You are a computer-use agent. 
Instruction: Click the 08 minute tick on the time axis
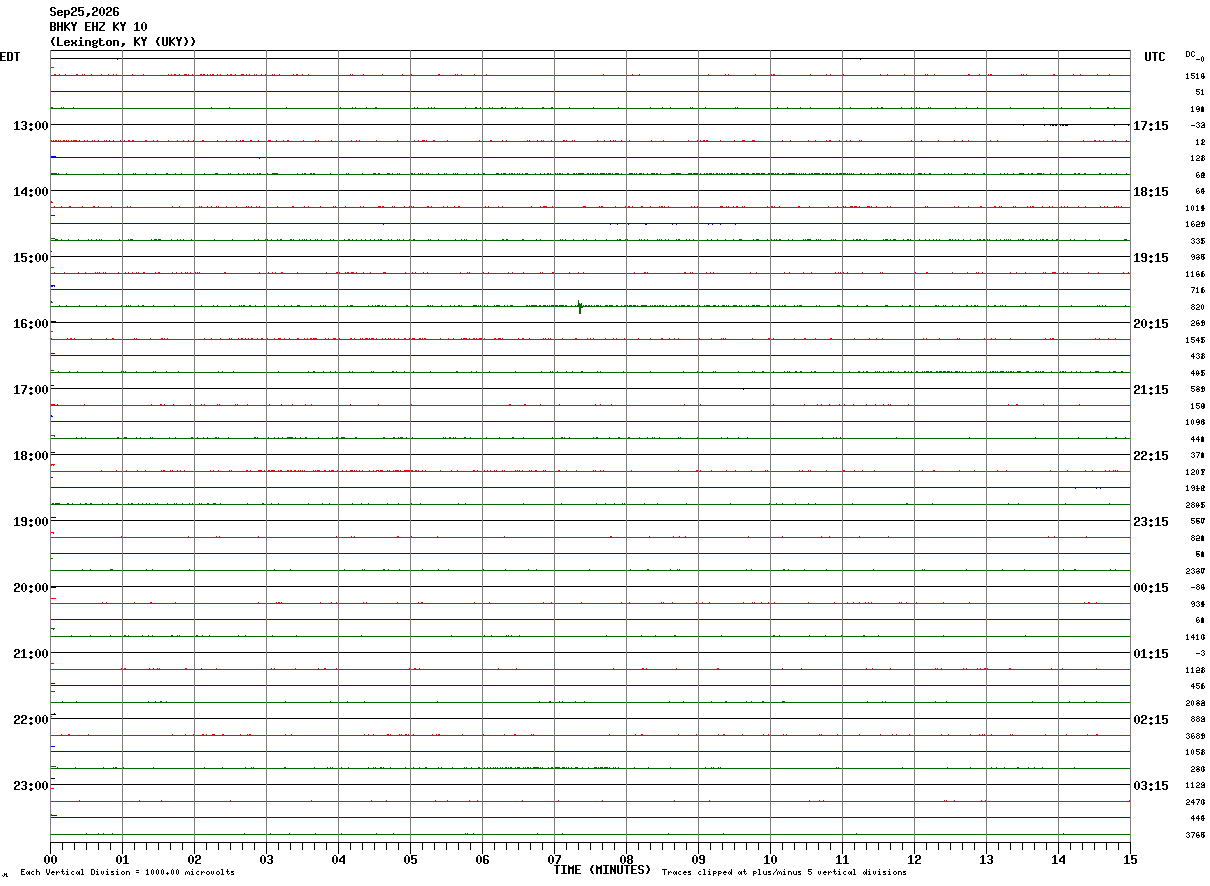click(x=627, y=859)
